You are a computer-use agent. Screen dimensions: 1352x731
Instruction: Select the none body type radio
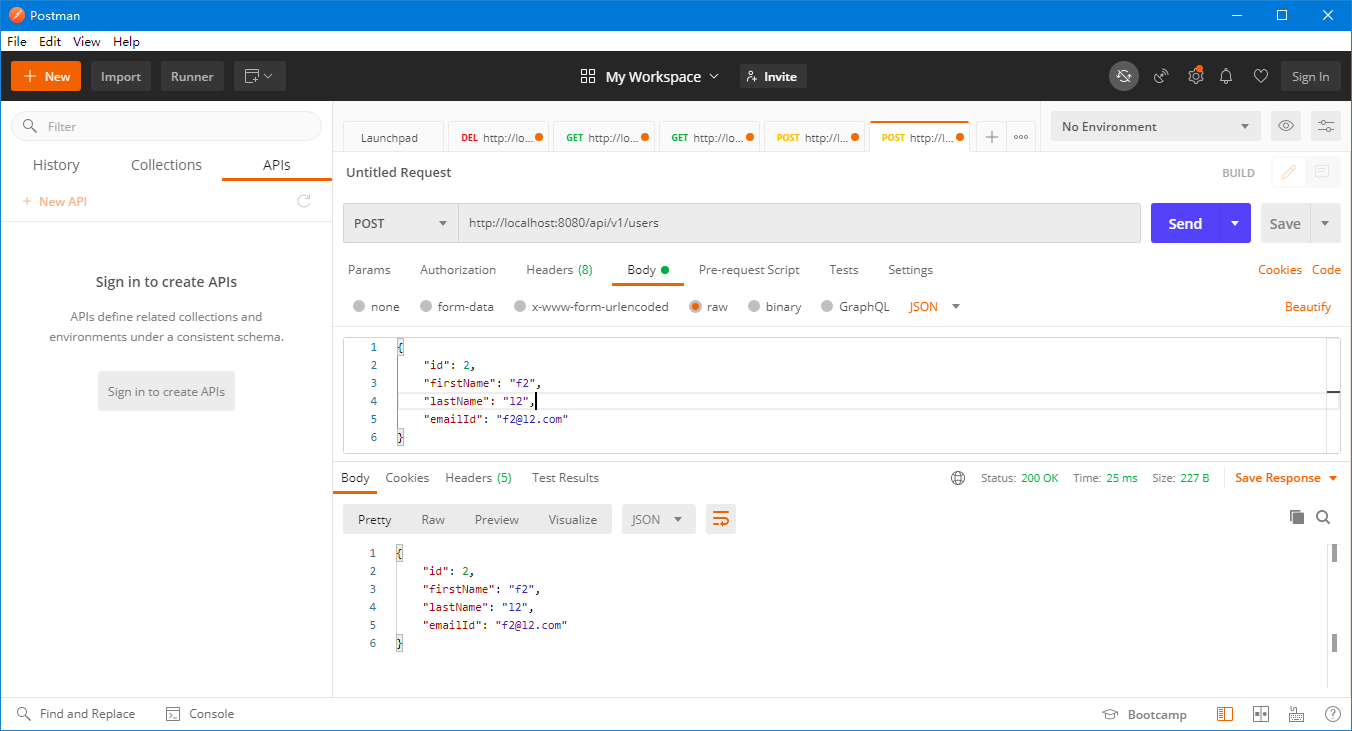(x=359, y=307)
